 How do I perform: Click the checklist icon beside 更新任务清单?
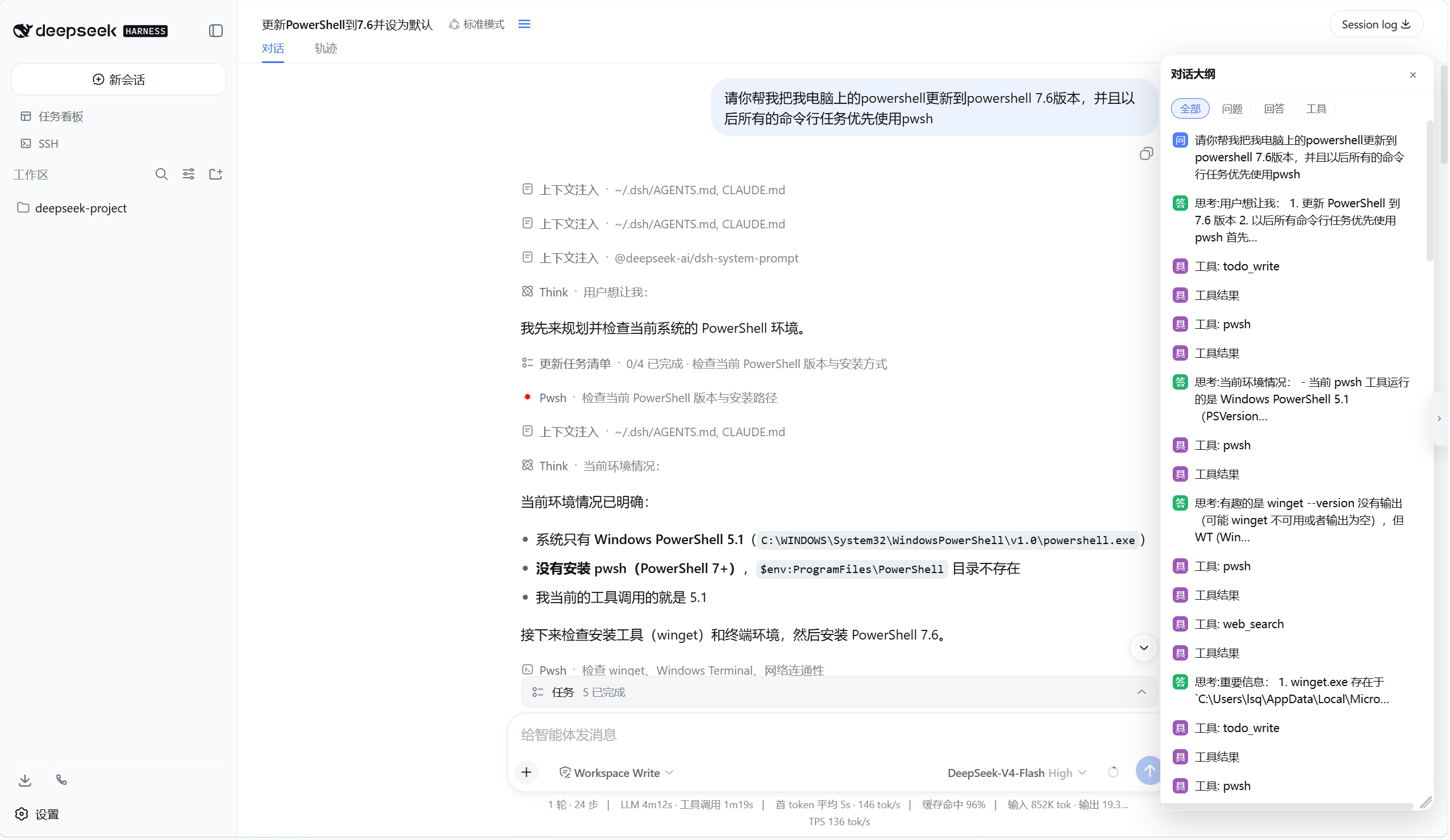[528, 363]
